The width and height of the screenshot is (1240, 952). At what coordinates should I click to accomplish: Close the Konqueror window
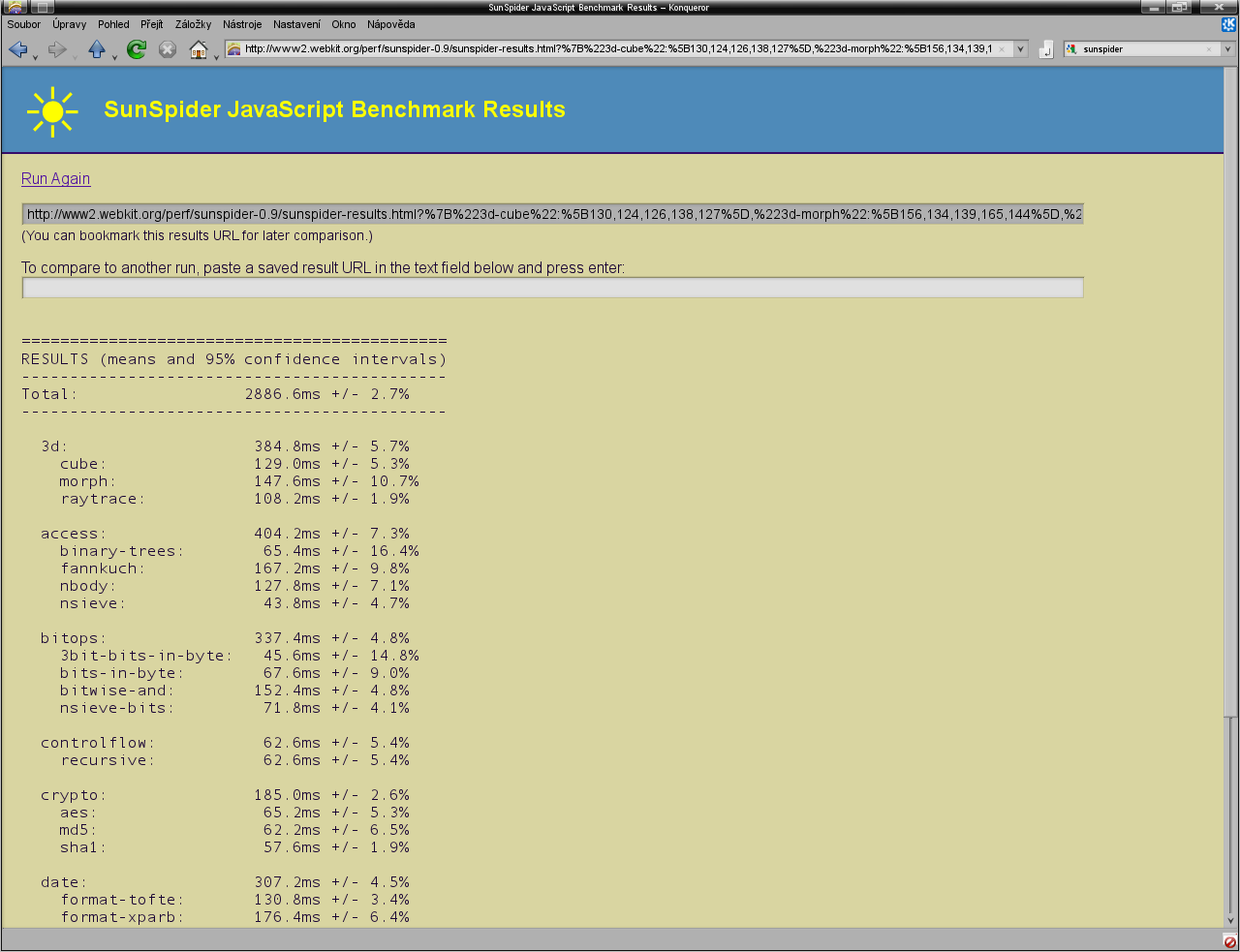click(x=1219, y=7)
